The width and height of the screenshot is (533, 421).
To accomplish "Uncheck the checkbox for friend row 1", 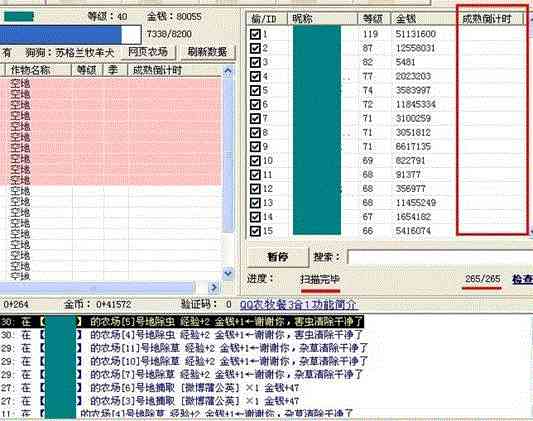I will pos(255,34).
